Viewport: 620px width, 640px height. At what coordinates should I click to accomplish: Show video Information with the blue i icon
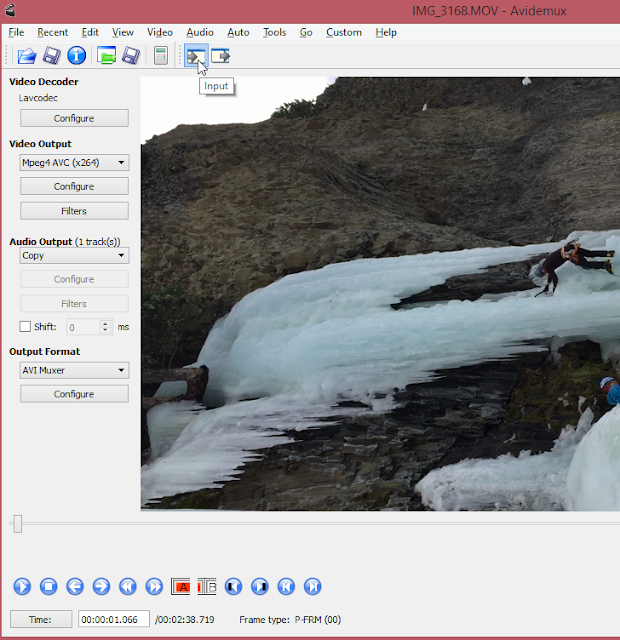[x=76, y=56]
